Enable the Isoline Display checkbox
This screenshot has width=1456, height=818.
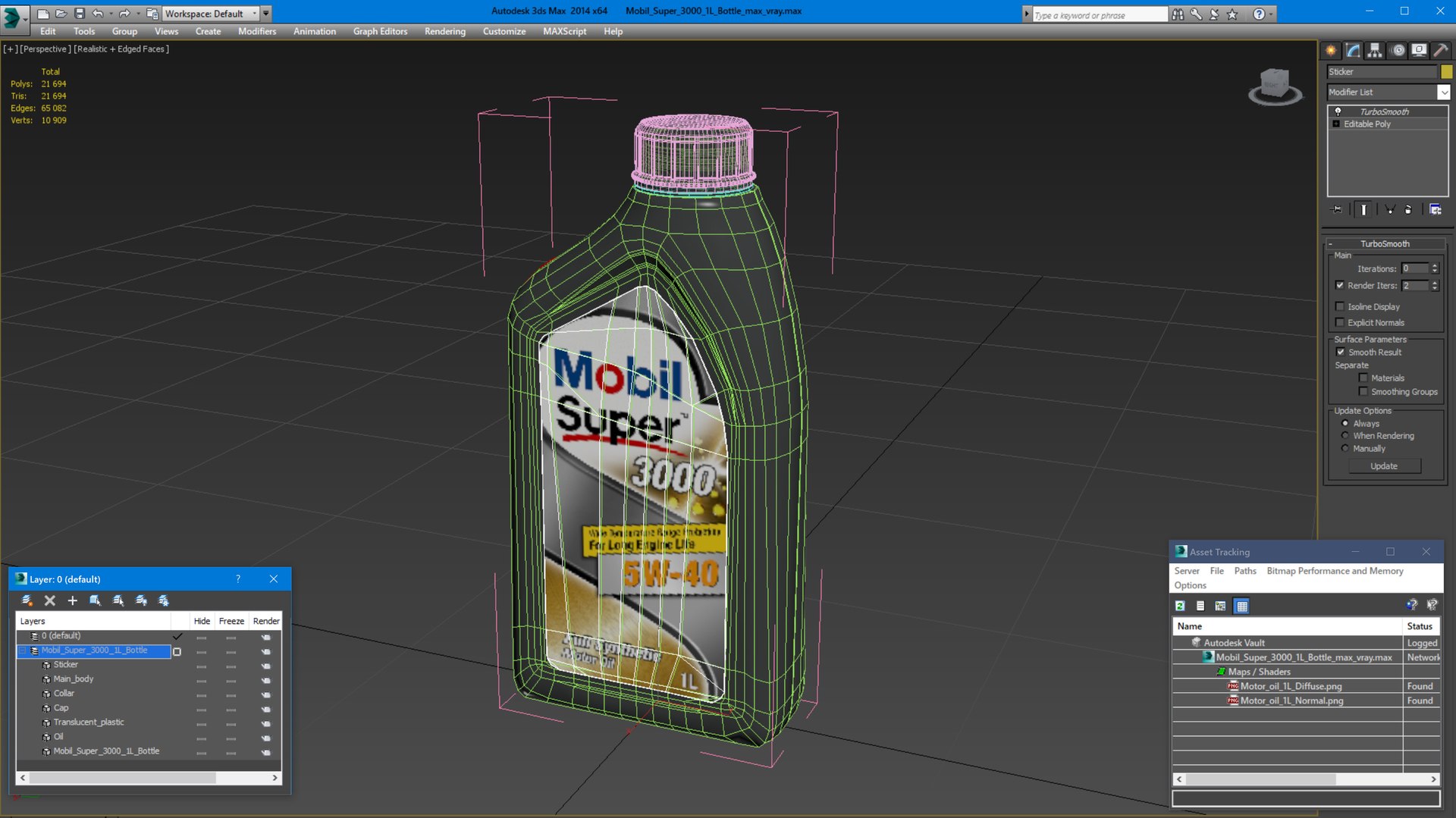[1340, 307]
